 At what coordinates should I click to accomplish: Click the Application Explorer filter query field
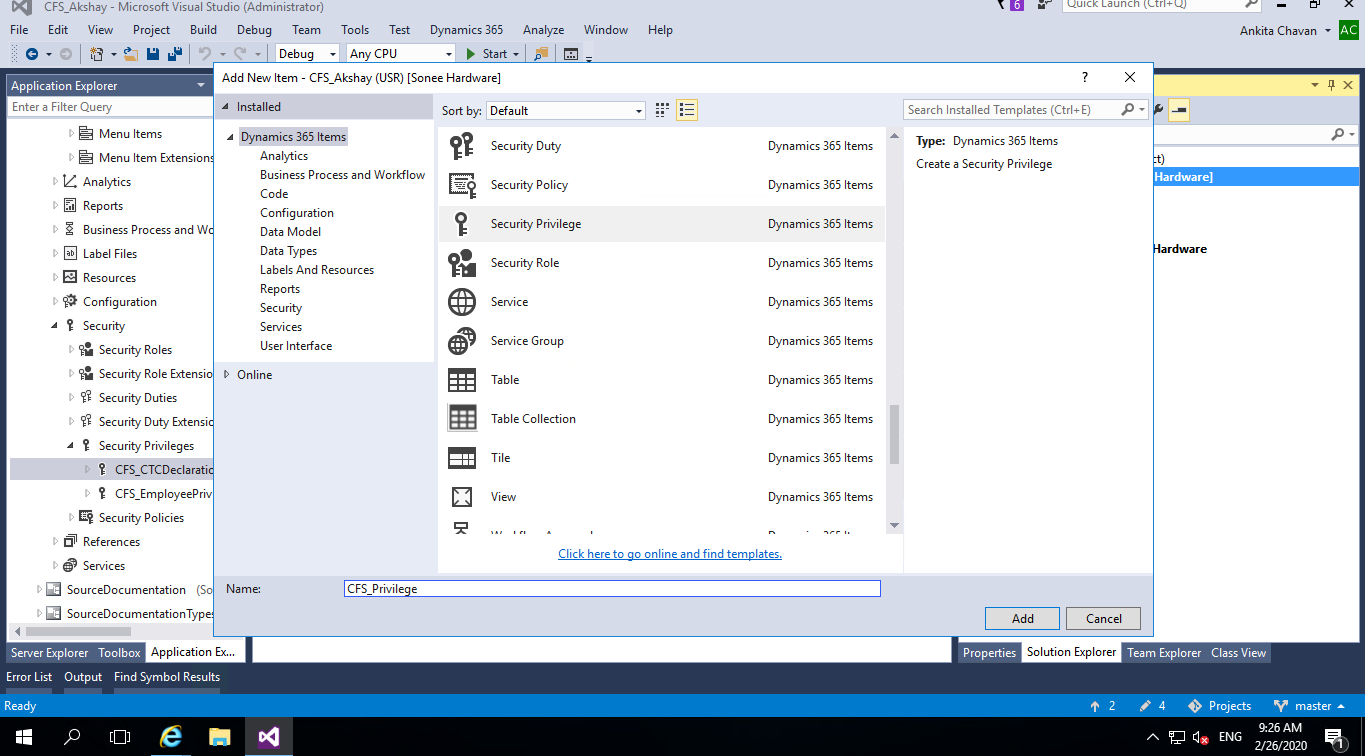tap(109, 107)
